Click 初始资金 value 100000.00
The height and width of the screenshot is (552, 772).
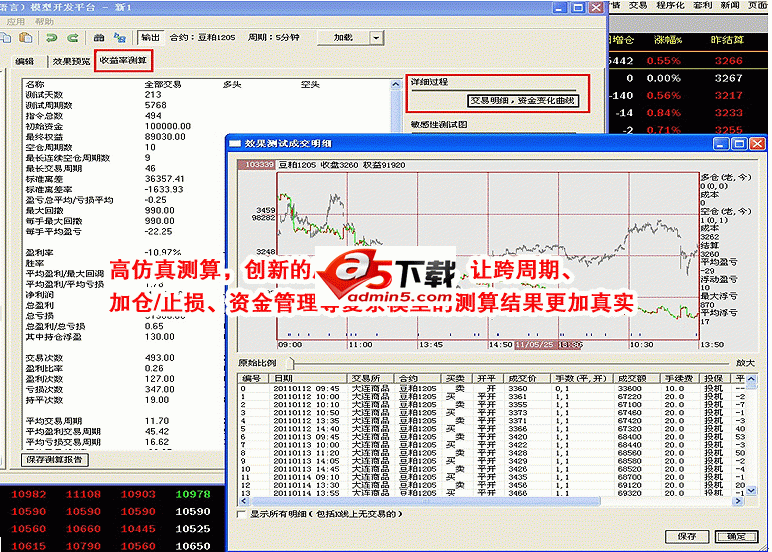tap(167, 126)
